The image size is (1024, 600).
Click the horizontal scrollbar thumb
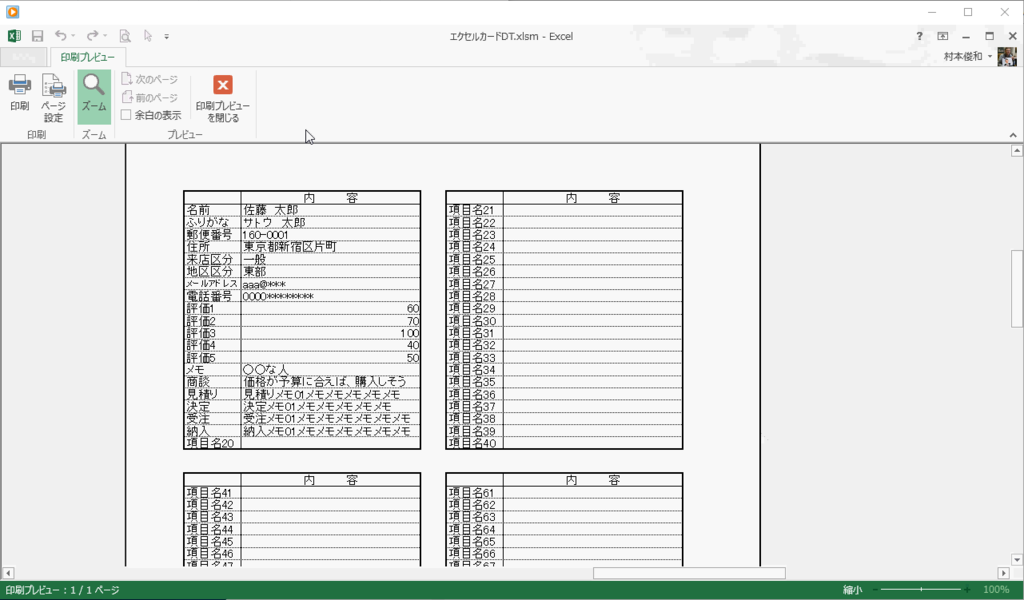(689, 573)
